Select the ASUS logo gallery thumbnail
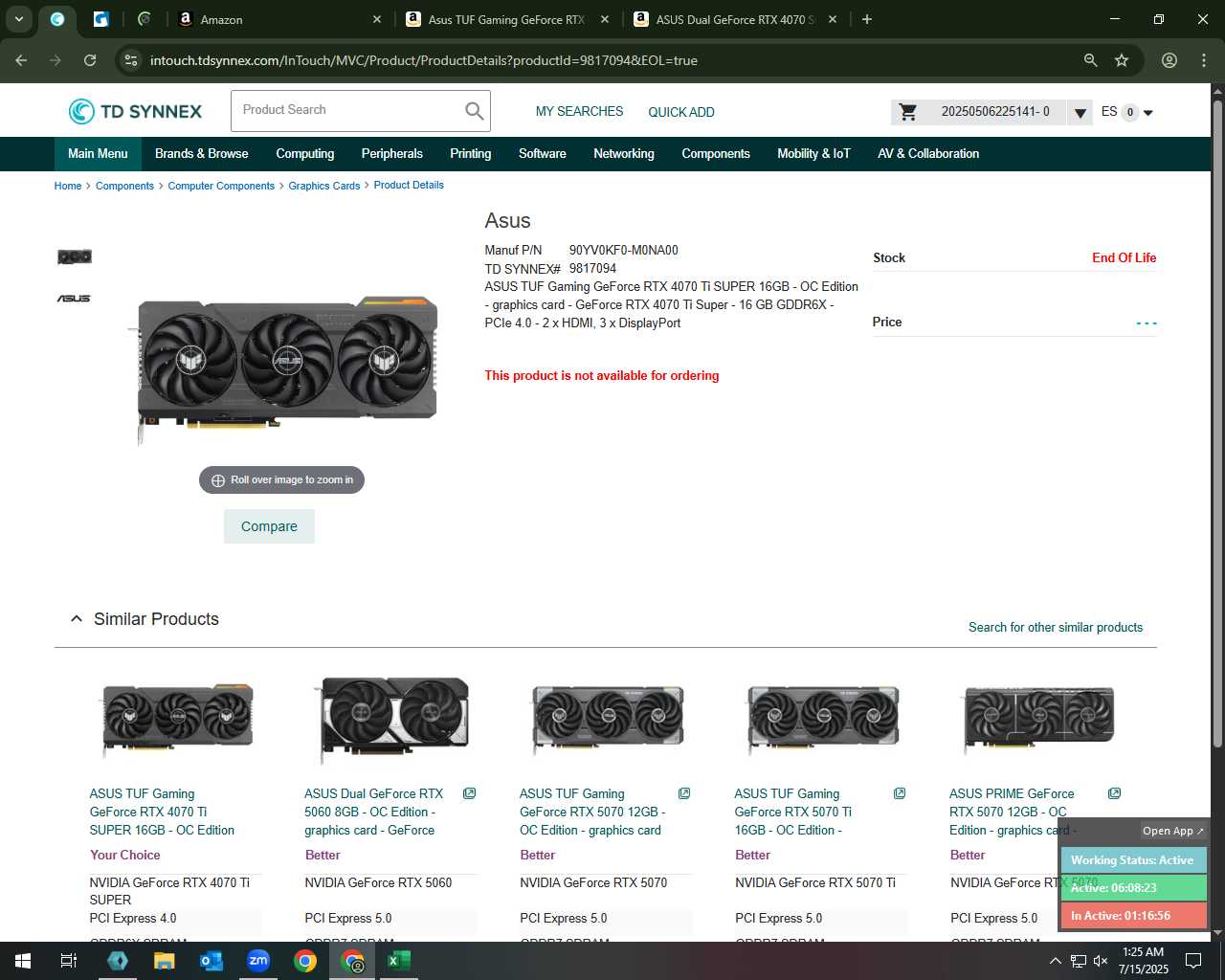1225x980 pixels. (x=74, y=299)
